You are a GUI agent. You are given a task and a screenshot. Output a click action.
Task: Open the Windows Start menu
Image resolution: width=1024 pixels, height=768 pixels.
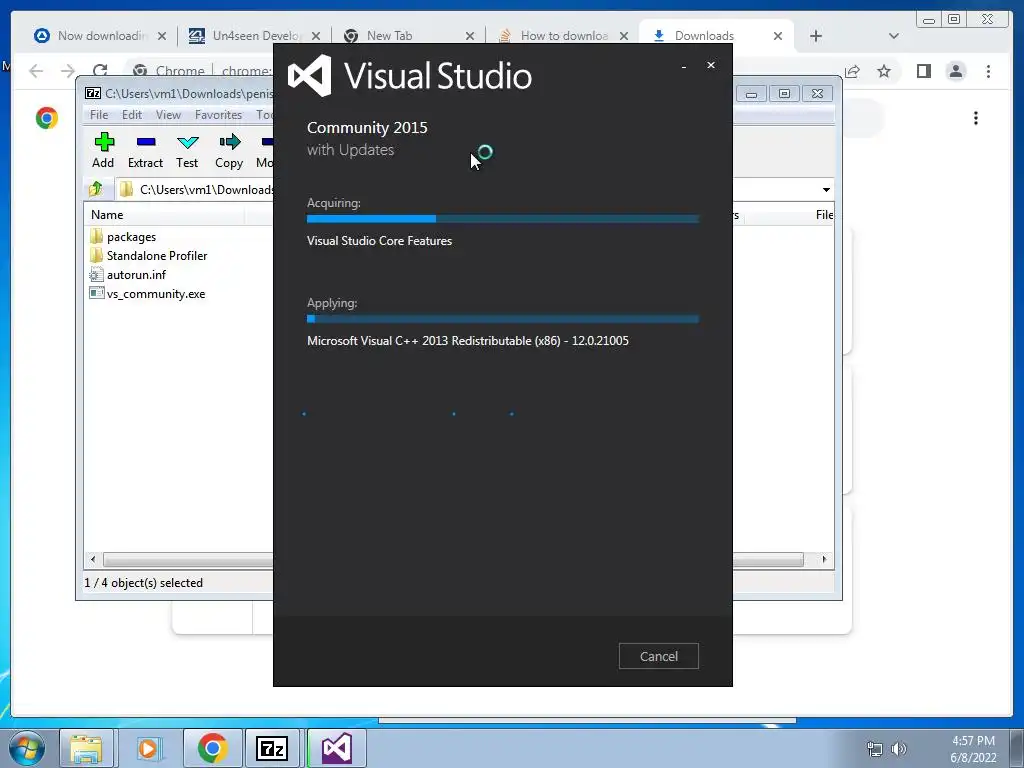[x=27, y=748]
